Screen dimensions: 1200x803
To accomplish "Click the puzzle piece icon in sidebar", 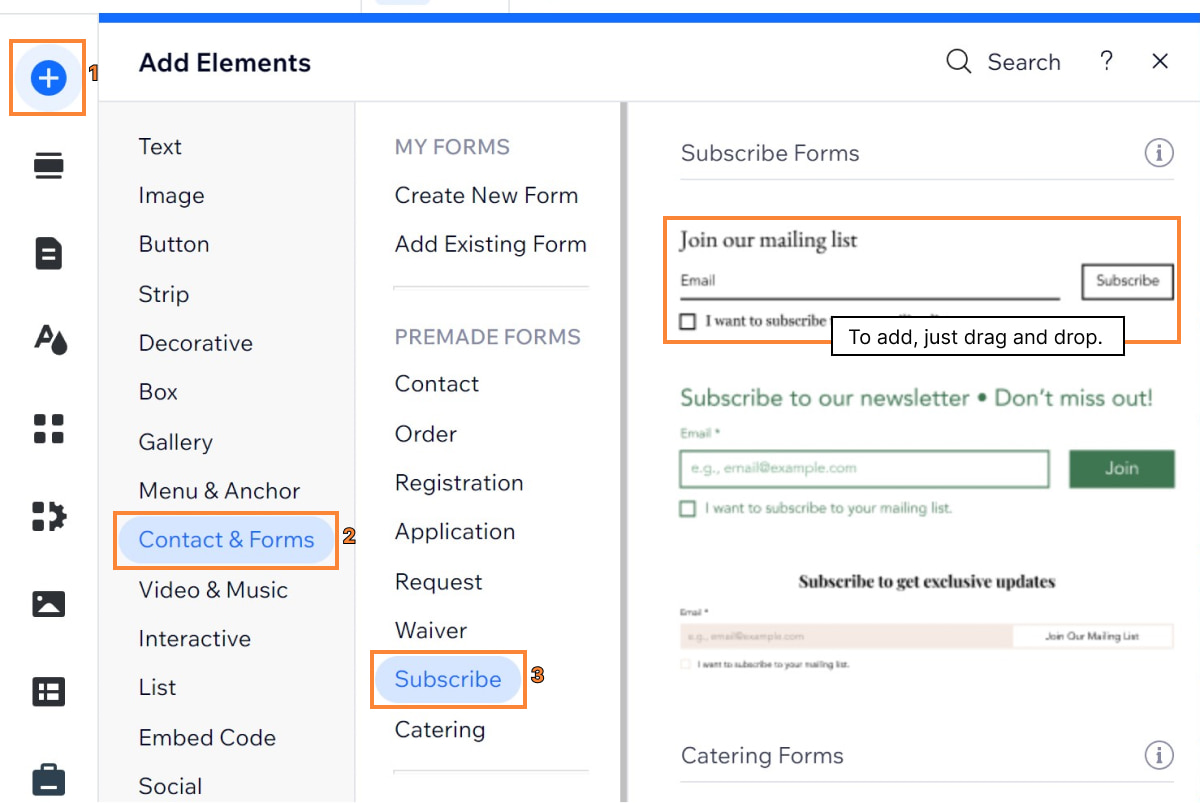I will 48,516.
